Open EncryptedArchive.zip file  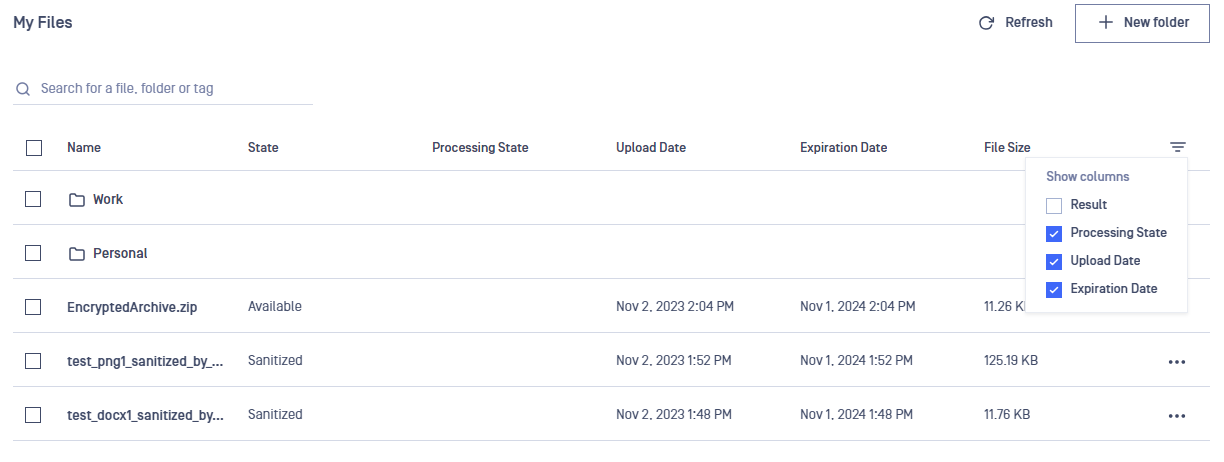pyautogui.click(x=132, y=307)
